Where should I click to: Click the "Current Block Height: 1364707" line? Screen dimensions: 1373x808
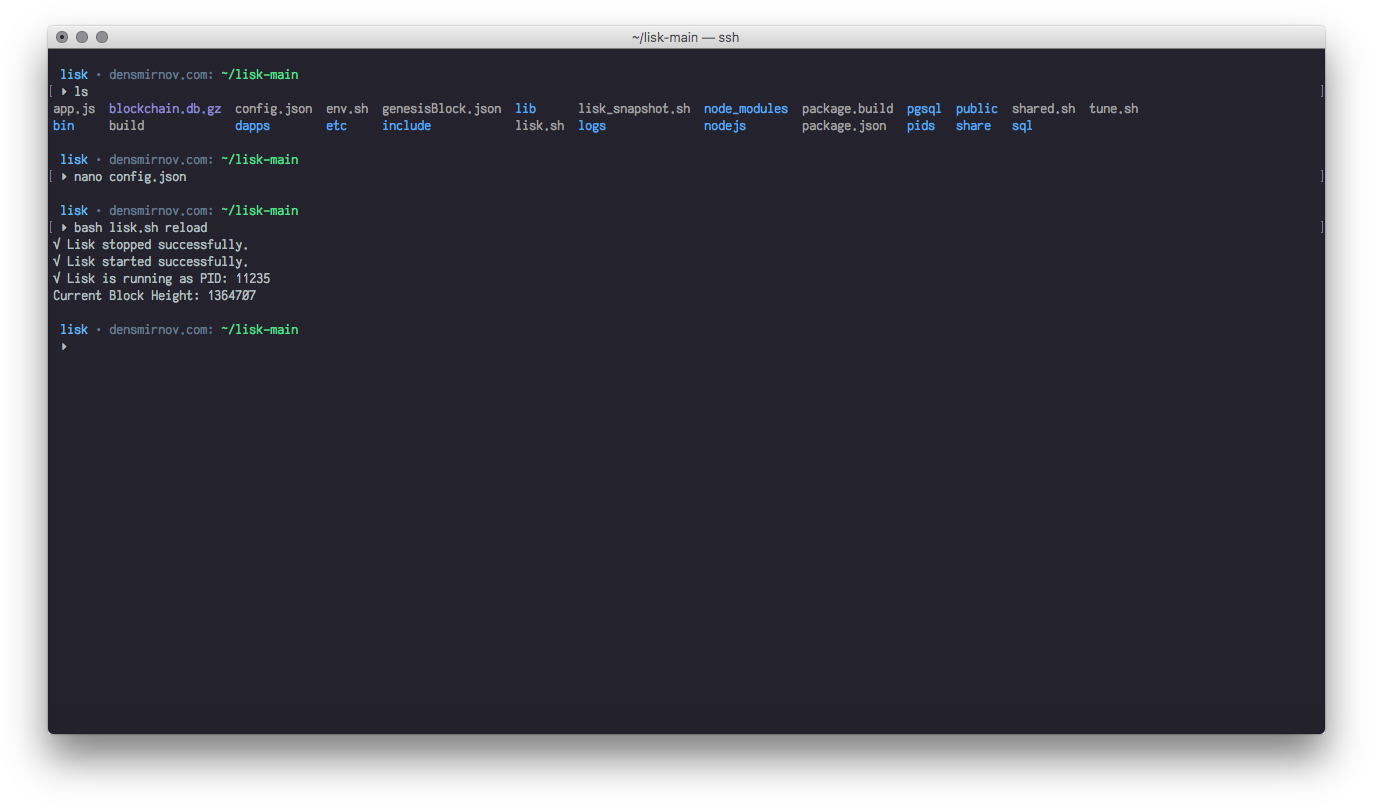click(155, 296)
